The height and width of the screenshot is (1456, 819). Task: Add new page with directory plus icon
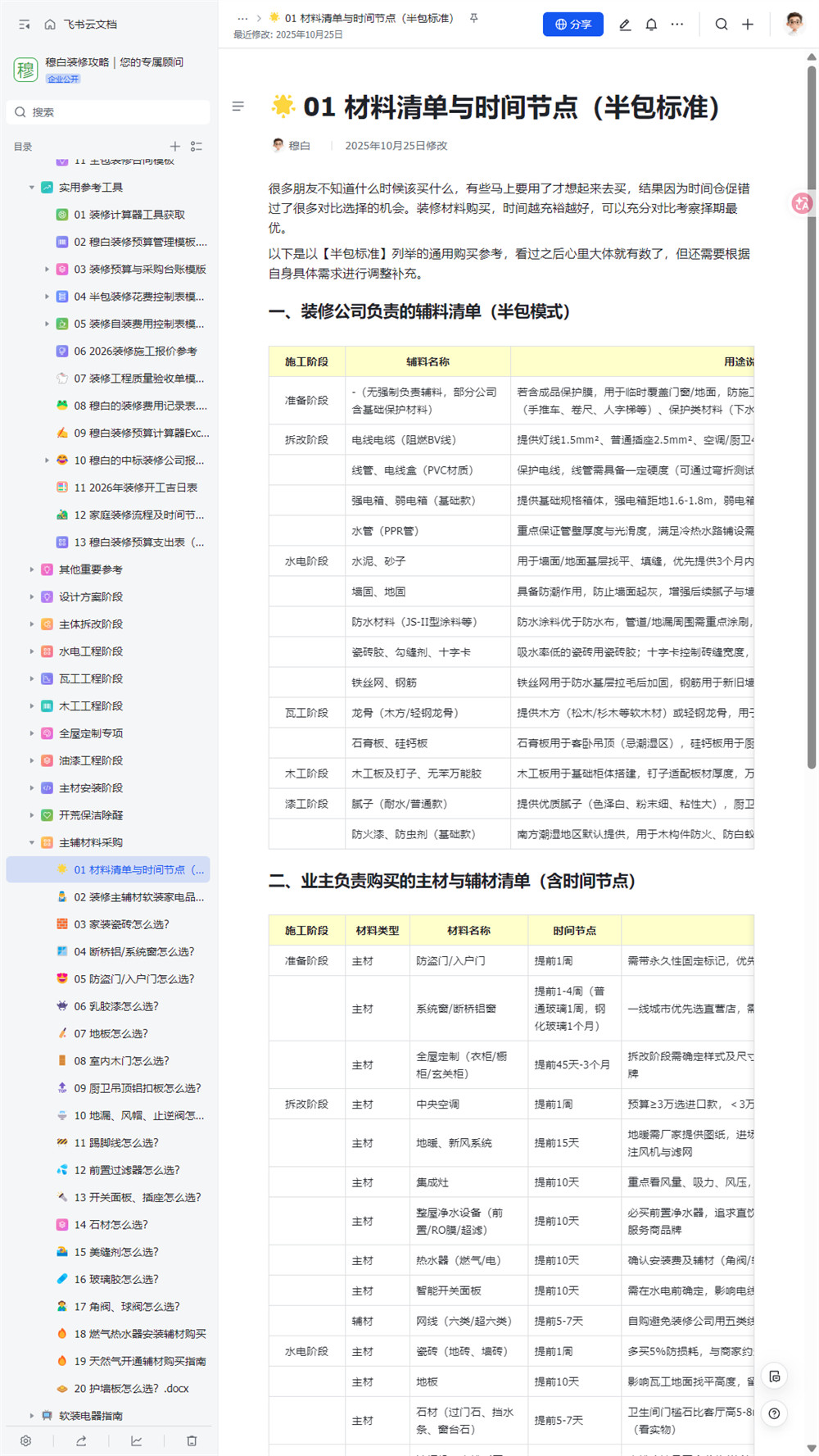pyautogui.click(x=174, y=147)
